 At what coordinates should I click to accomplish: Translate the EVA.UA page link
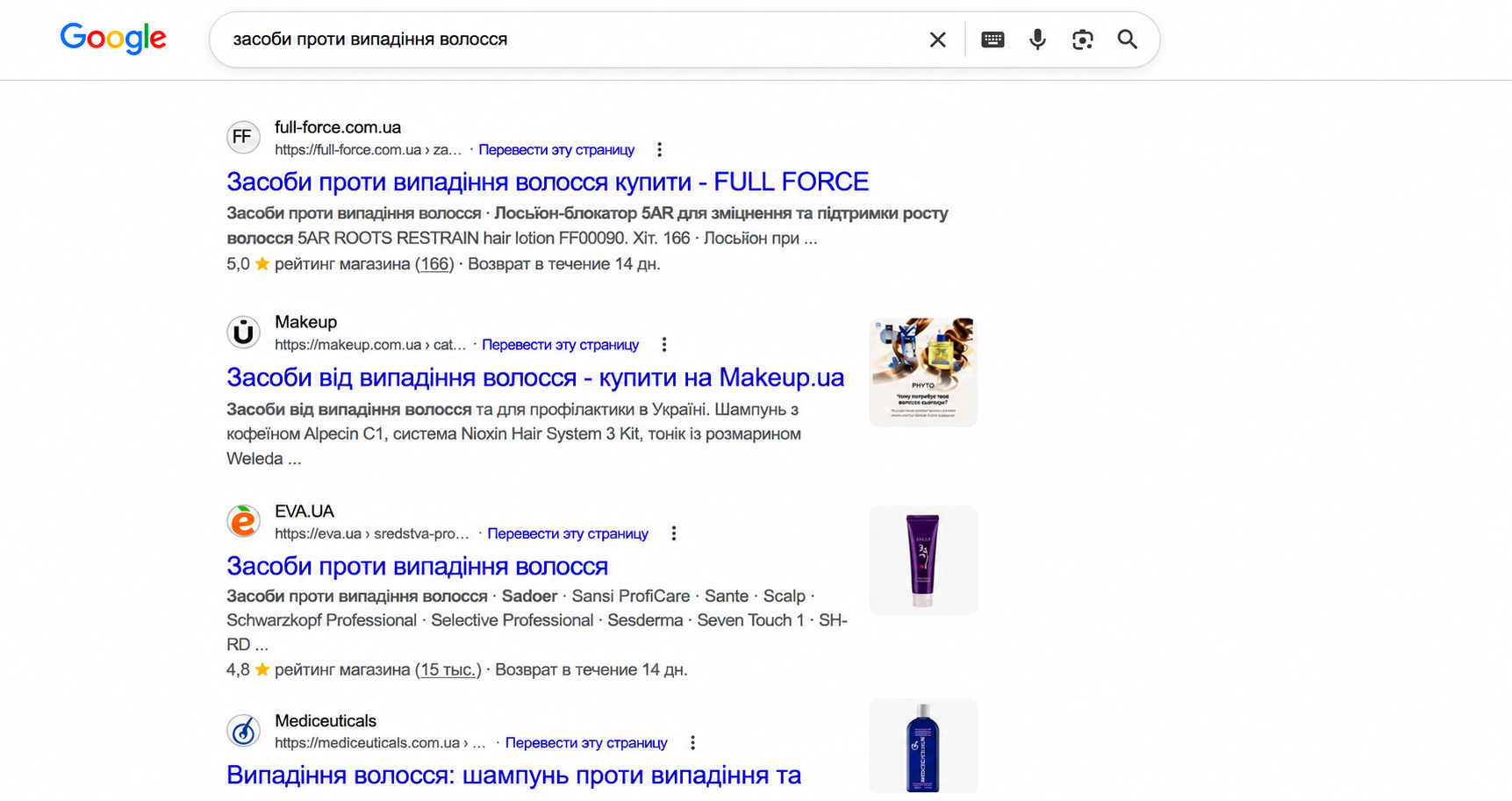point(568,533)
